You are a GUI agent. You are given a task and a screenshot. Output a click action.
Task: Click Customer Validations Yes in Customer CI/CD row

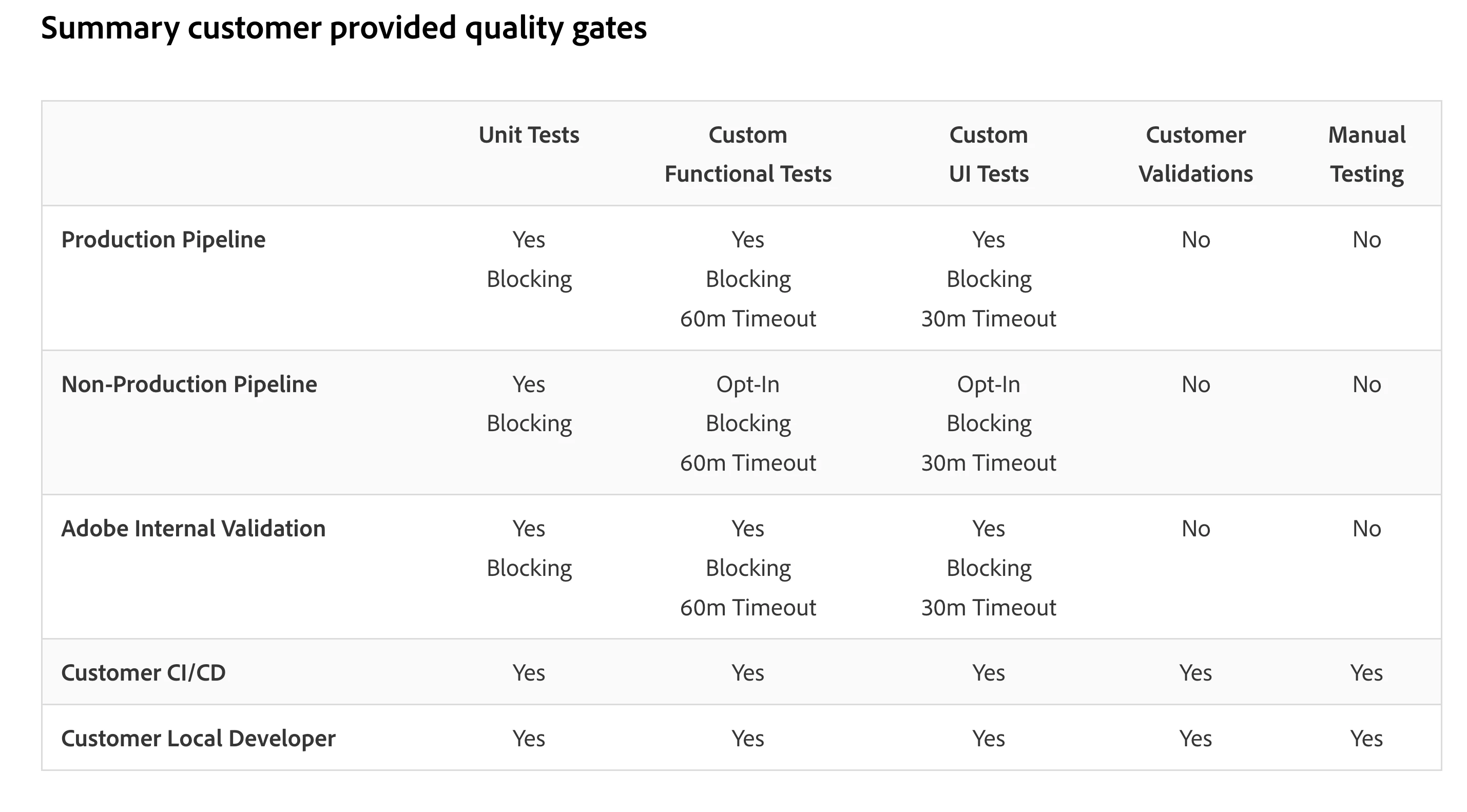(x=1195, y=672)
